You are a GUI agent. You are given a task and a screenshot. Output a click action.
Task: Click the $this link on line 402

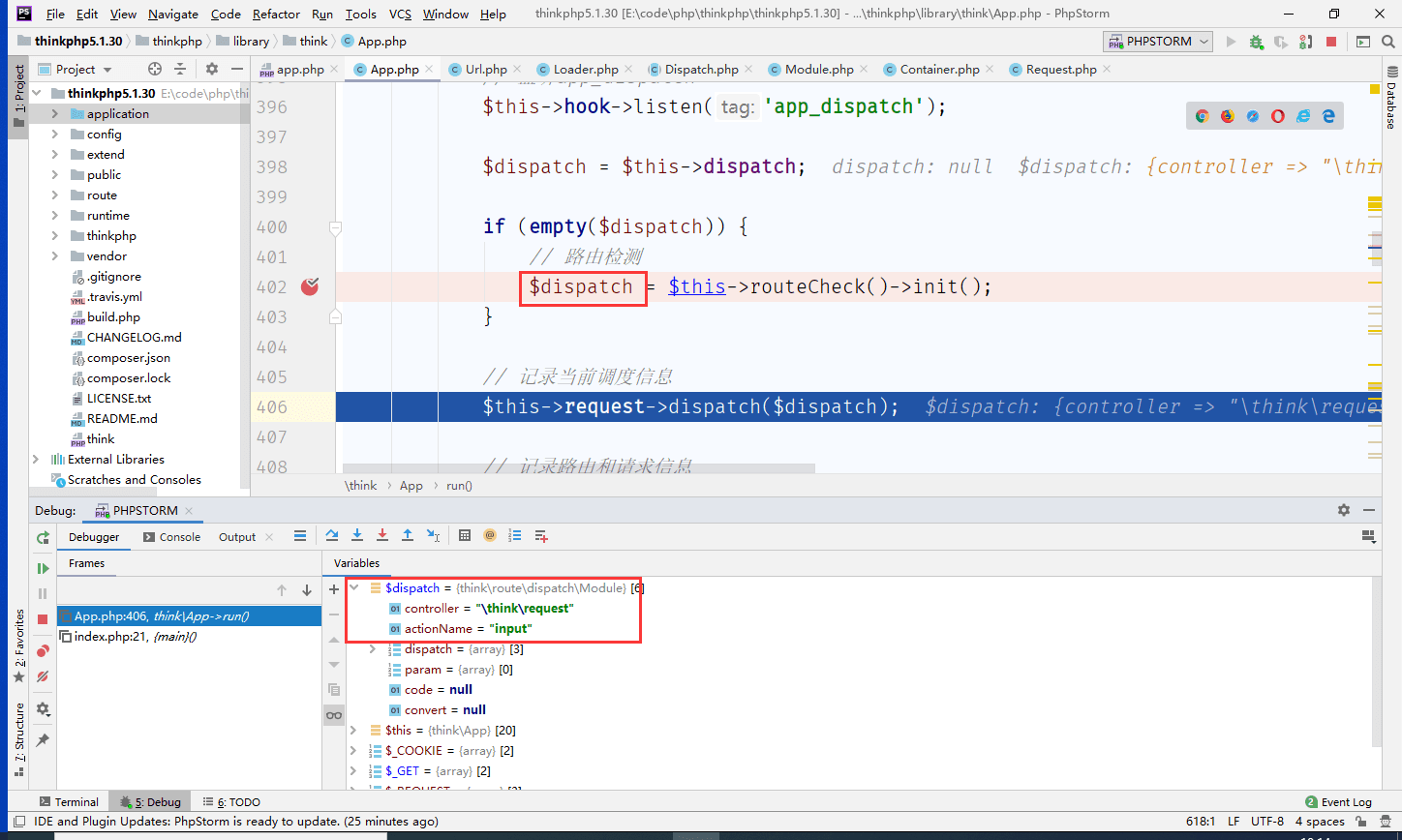[696, 286]
